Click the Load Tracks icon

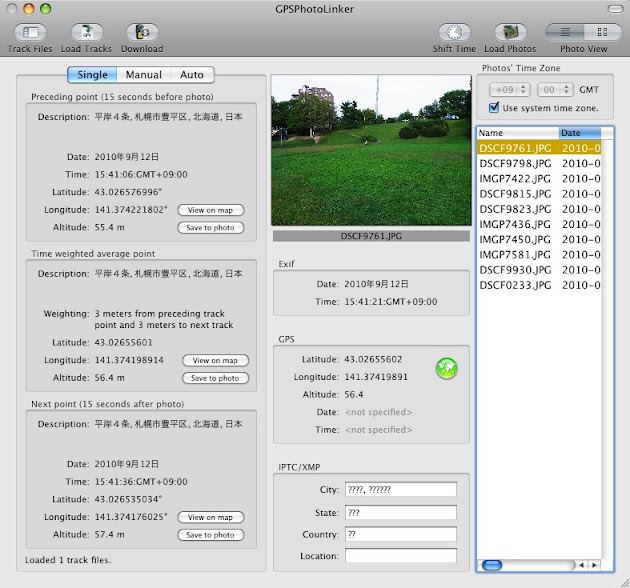(86, 34)
